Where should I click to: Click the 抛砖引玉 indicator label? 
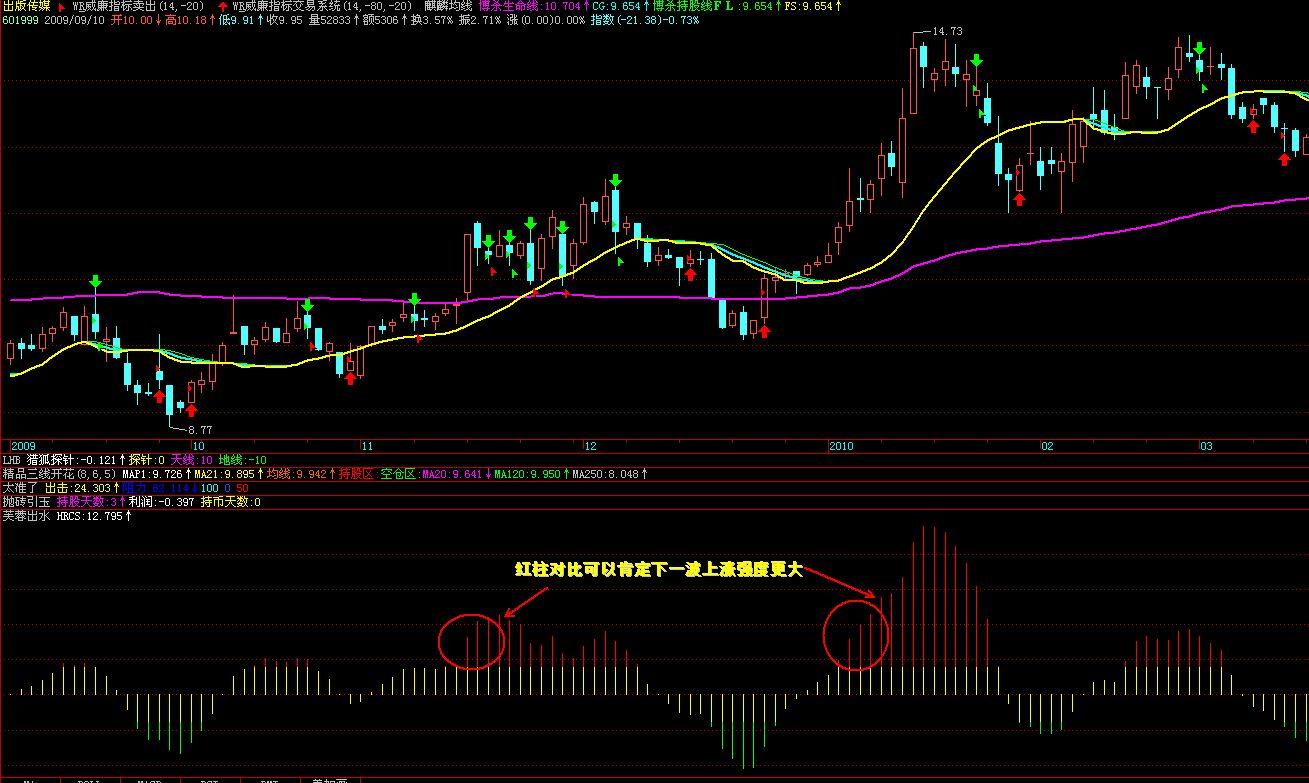pos(26,502)
